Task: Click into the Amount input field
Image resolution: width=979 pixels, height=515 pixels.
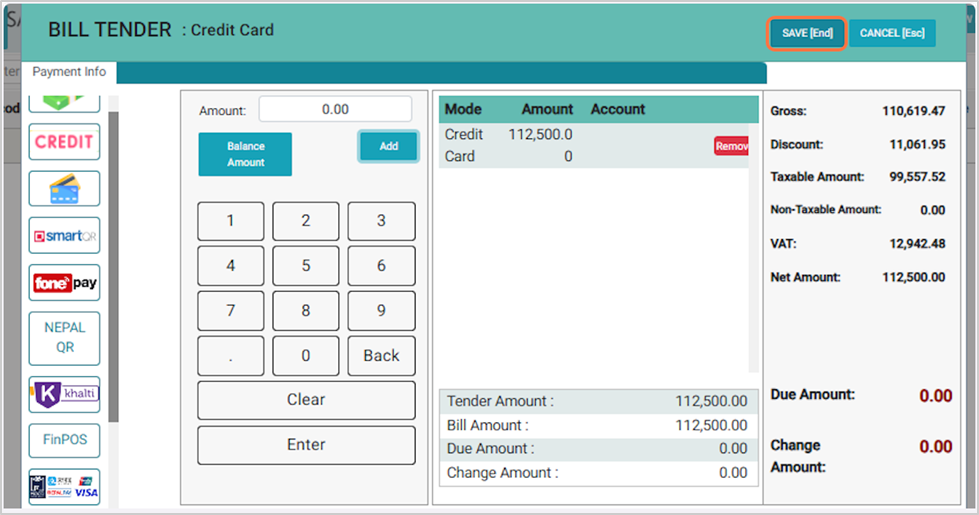Action: (335, 109)
